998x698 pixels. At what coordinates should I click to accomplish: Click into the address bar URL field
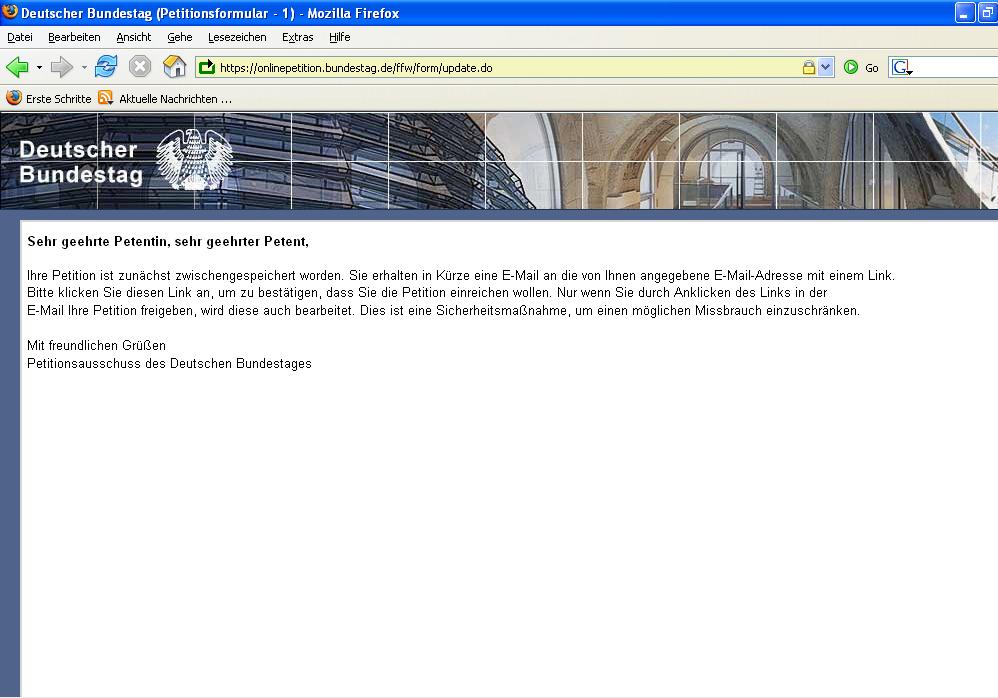(x=500, y=67)
